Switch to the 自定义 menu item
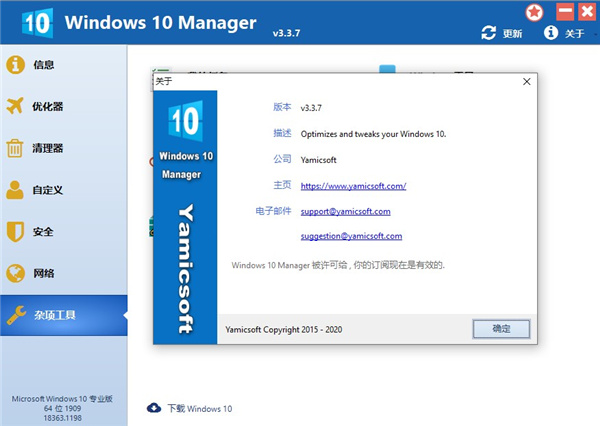The width and height of the screenshot is (600, 426). pyautogui.click(x=64, y=190)
